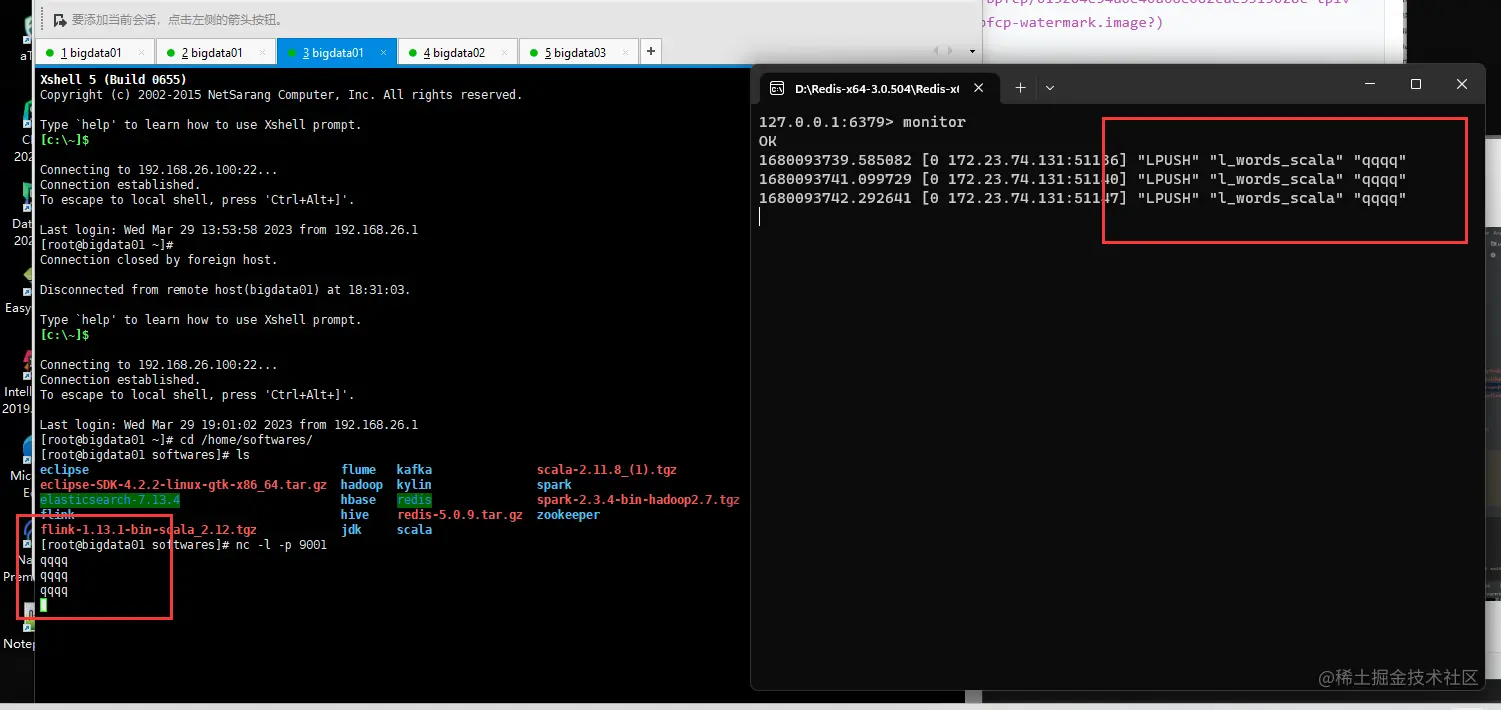The image size is (1501, 710).
Task: Click 'scala-2.11.8_(1).tgz' file name
Action: [607, 470]
